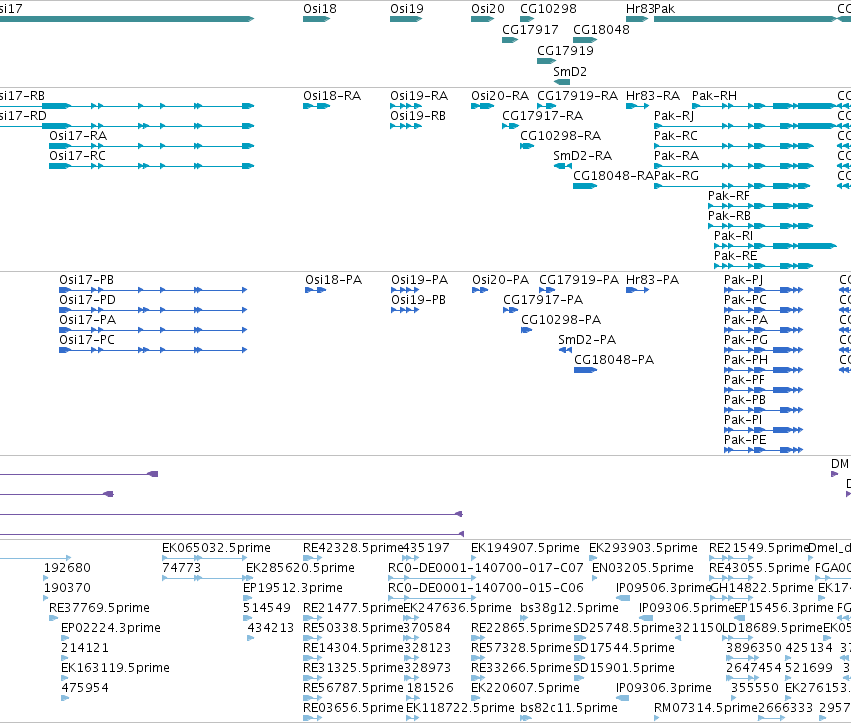Click the CG10298-PA protein label
851x723 pixels.
coord(561,321)
